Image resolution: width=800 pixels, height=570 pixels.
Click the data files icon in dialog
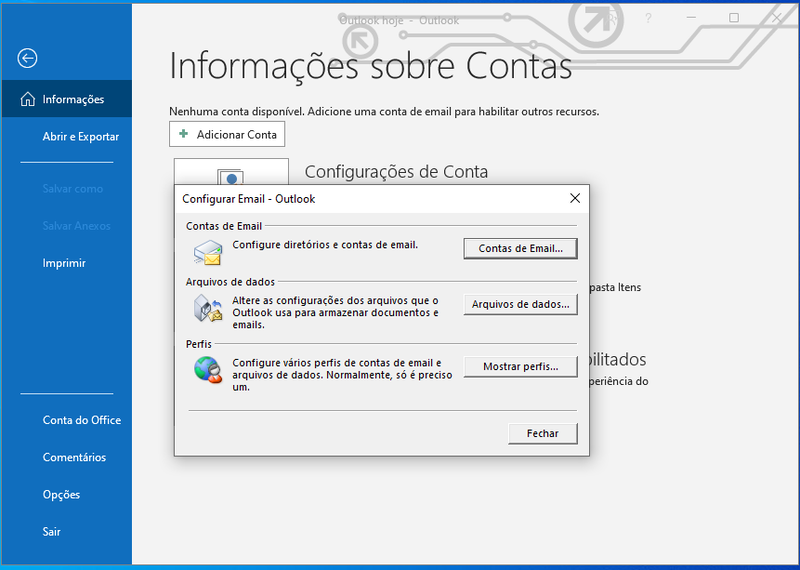click(x=208, y=310)
